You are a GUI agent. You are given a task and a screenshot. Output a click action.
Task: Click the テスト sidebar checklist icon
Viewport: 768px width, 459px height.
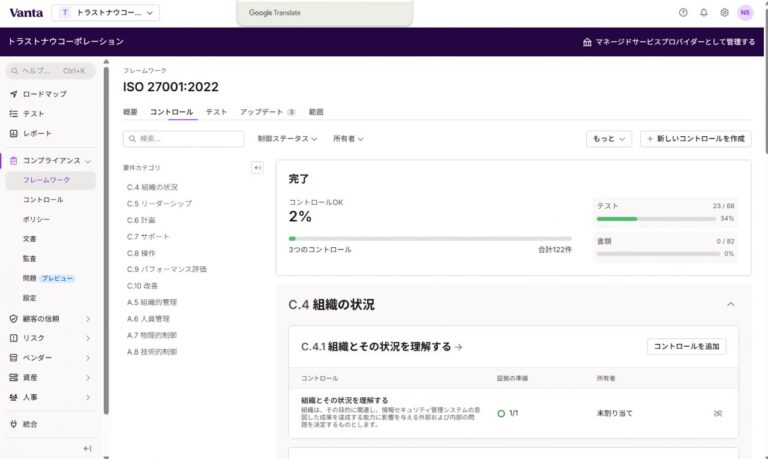click(x=14, y=114)
